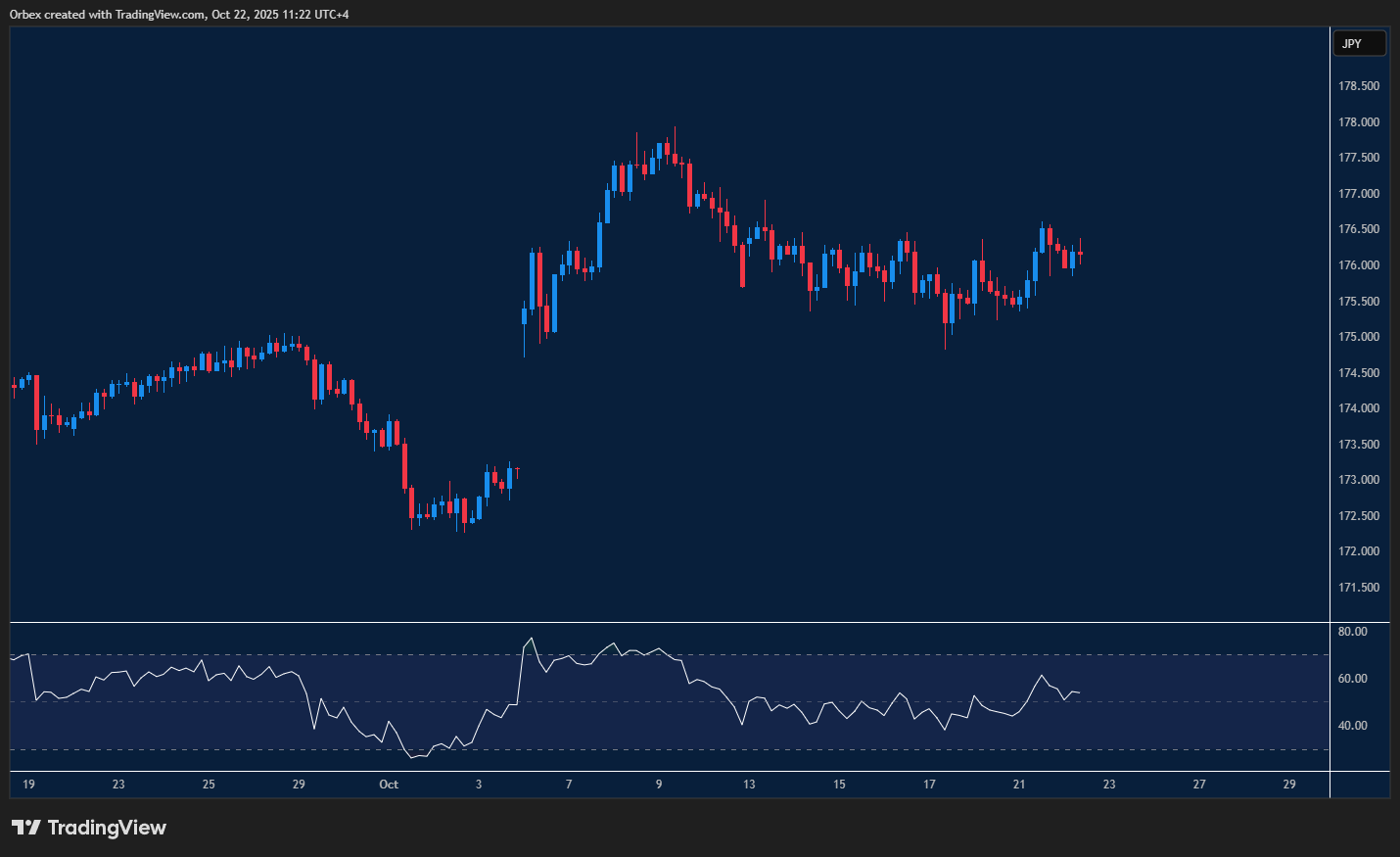This screenshot has height=857, width=1400.
Task: Open the JPY currency selector
Action: 1359,43
